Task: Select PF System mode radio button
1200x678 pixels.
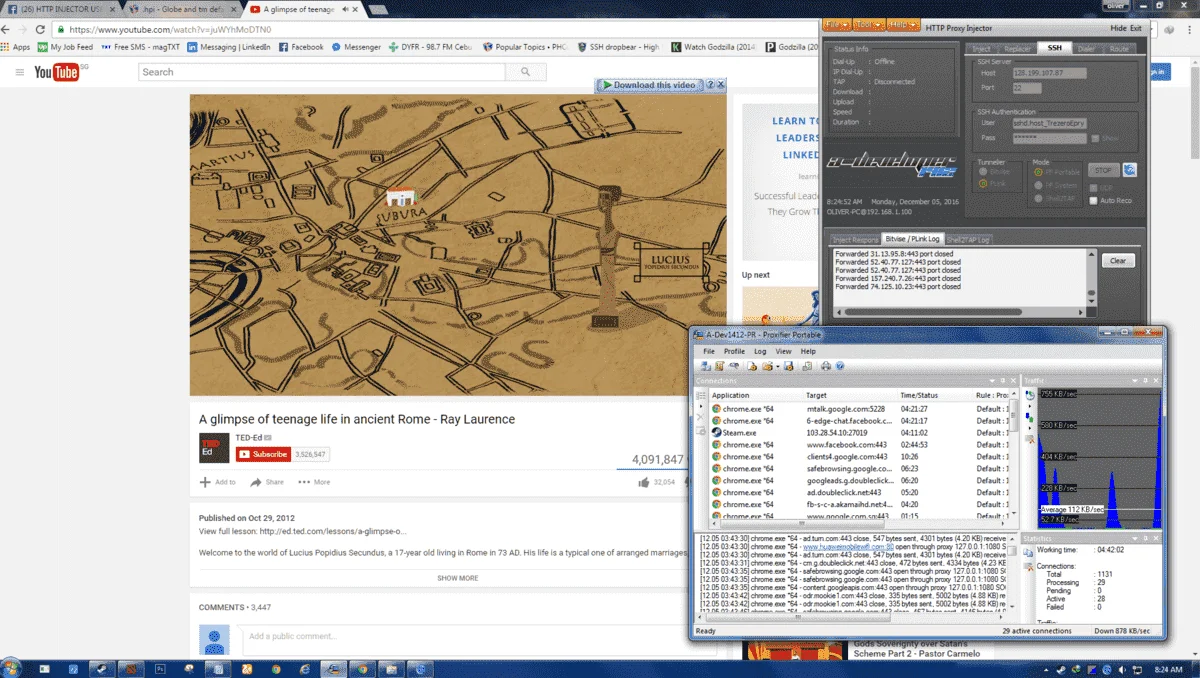Action: tap(1038, 185)
